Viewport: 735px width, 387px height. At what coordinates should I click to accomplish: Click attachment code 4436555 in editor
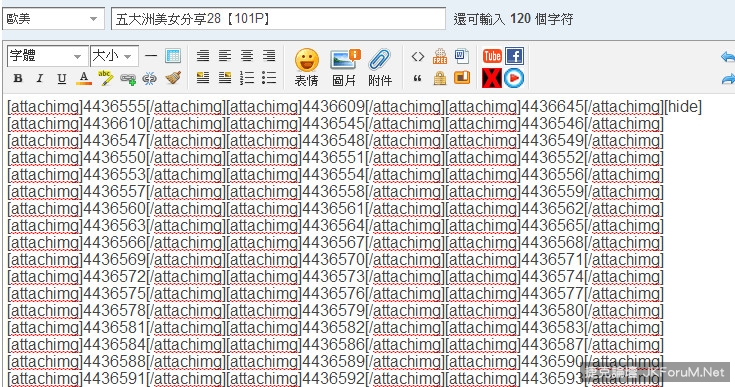(114, 106)
